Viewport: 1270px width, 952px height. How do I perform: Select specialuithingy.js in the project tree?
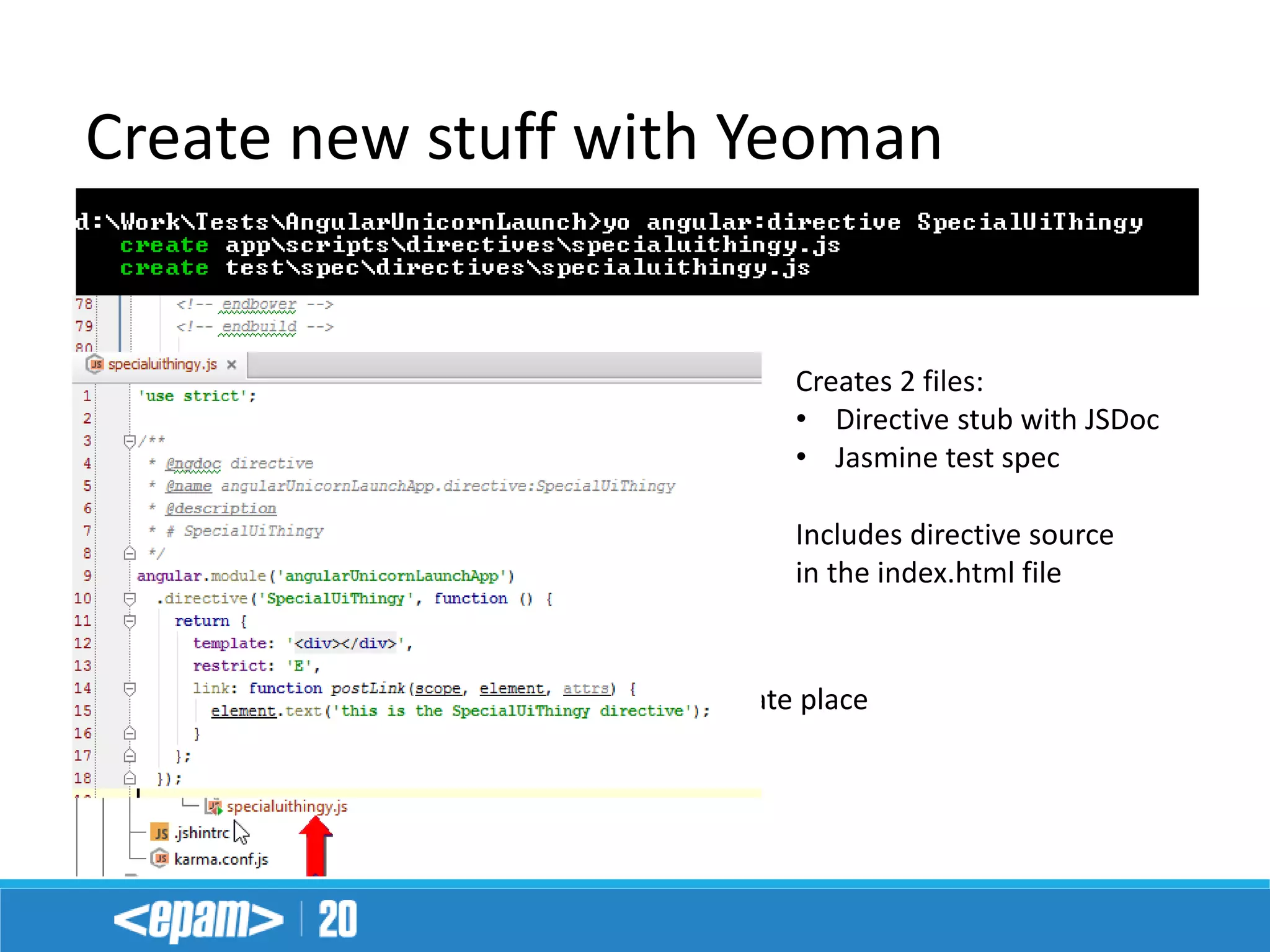(x=286, y=806)
